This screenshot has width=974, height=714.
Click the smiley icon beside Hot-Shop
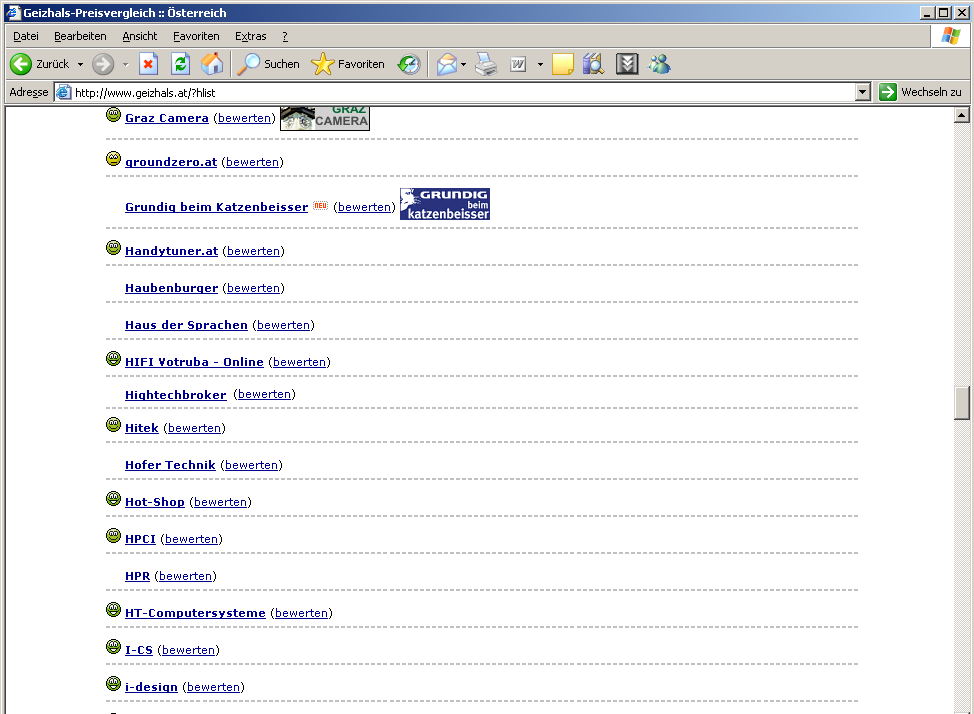(113, 498)
